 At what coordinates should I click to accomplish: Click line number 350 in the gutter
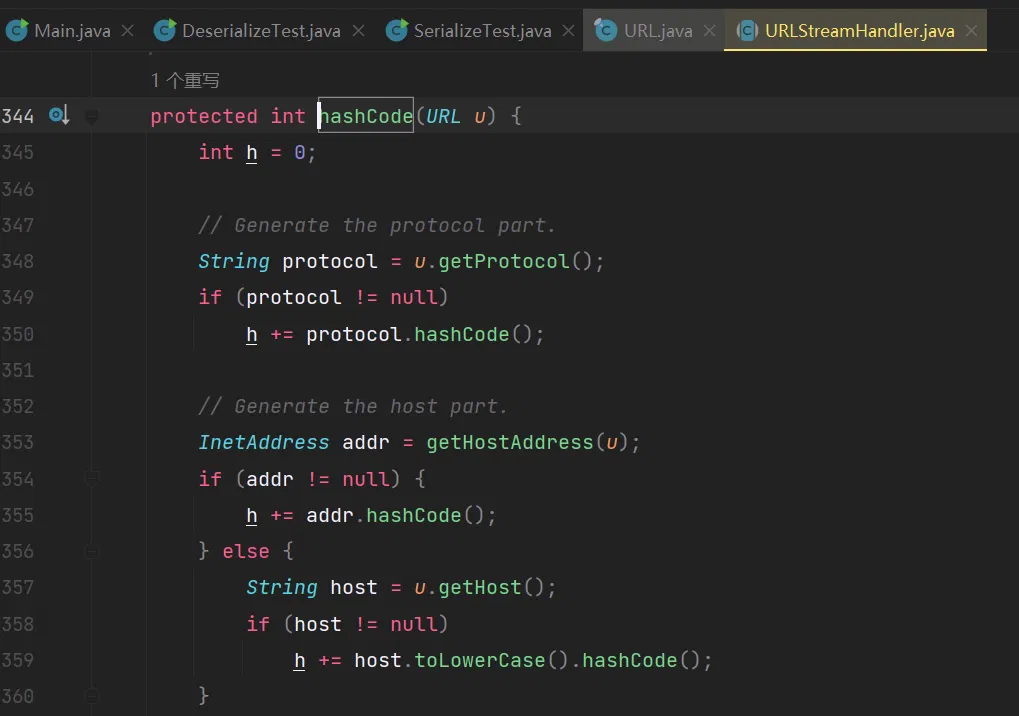pyautogui.click(x=18, y=334)
